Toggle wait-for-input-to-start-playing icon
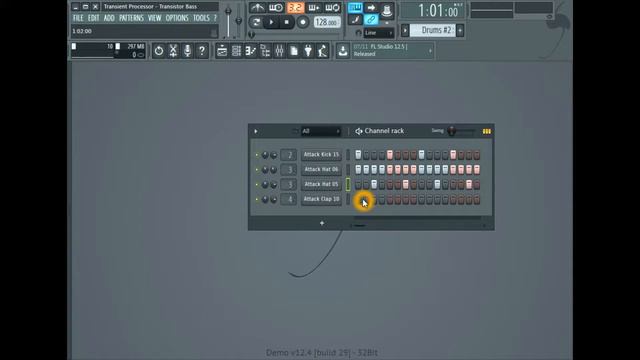 point(276,7)
